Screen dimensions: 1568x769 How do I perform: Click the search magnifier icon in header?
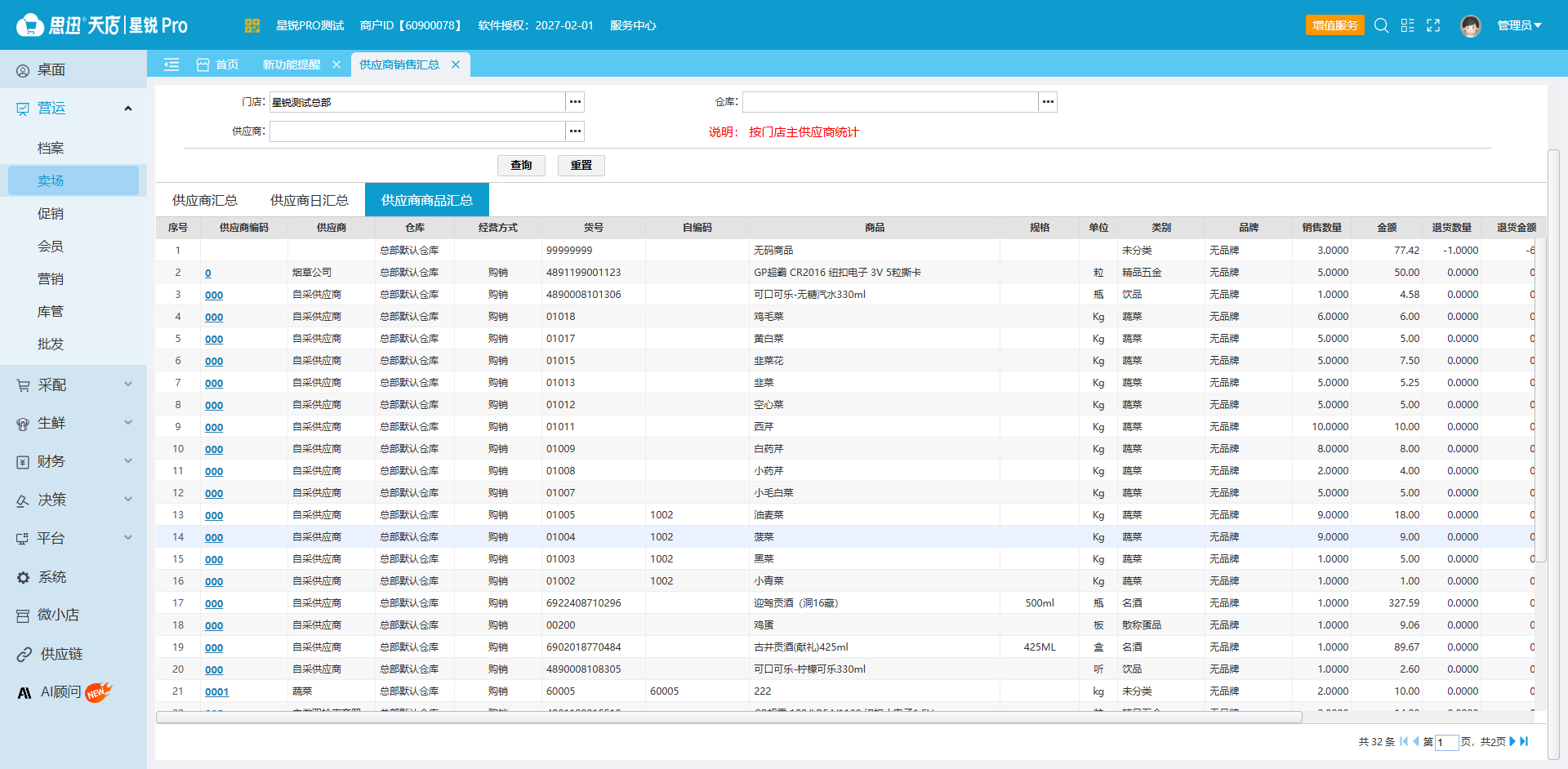pyautogui.click(x=1381, y=25)
